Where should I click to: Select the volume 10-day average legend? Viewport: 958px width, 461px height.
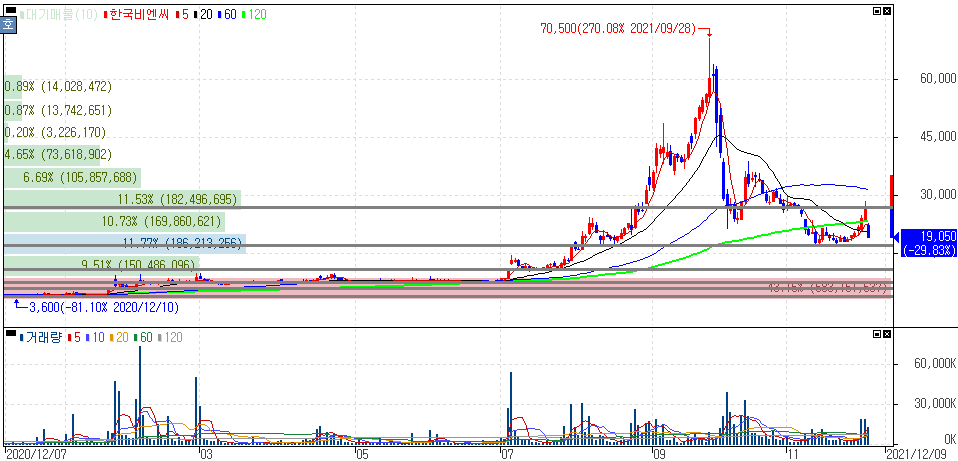94,337
